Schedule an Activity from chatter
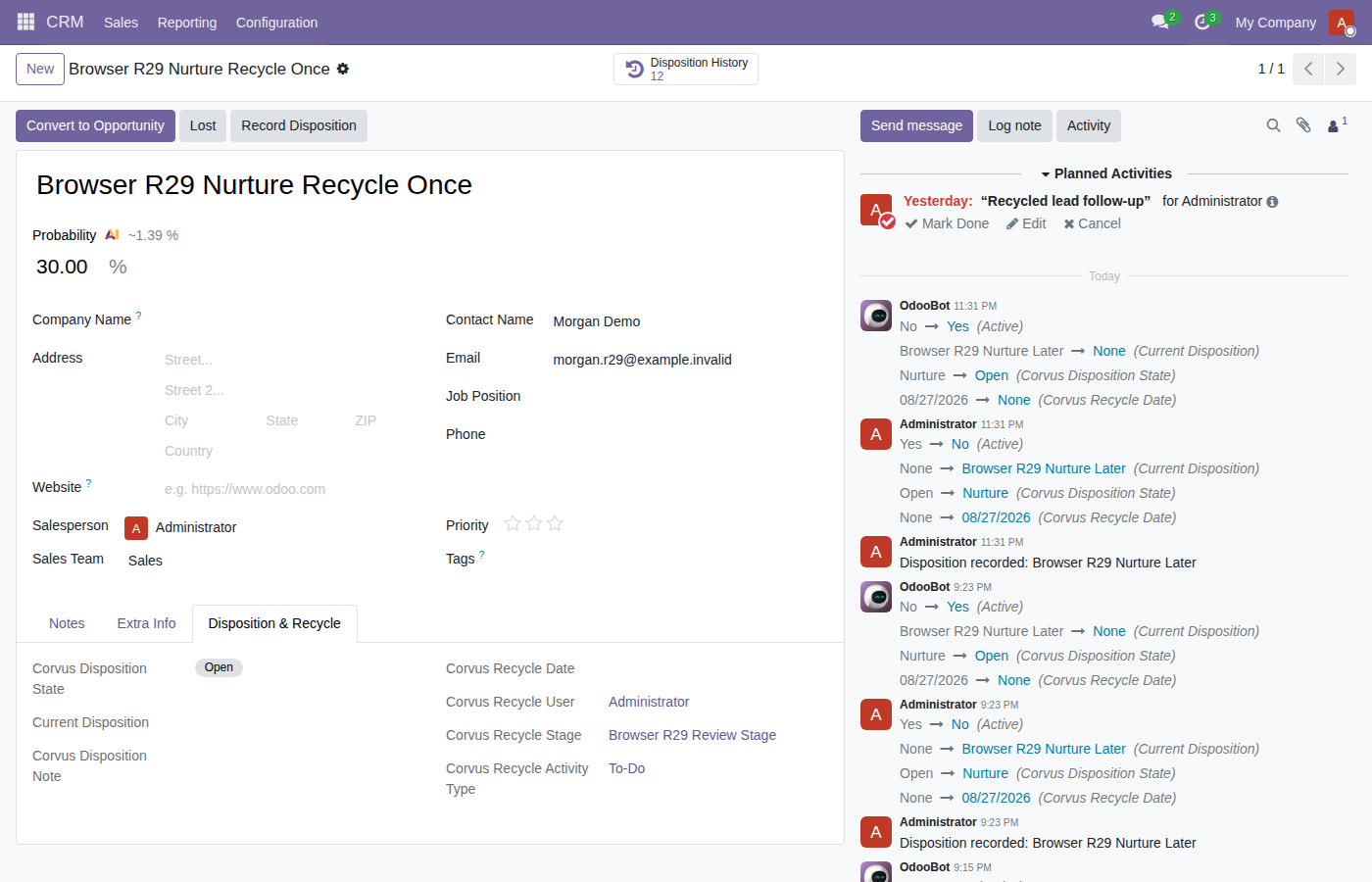The width and height of the screenshot is (1372, 882). coord(1089,125)
